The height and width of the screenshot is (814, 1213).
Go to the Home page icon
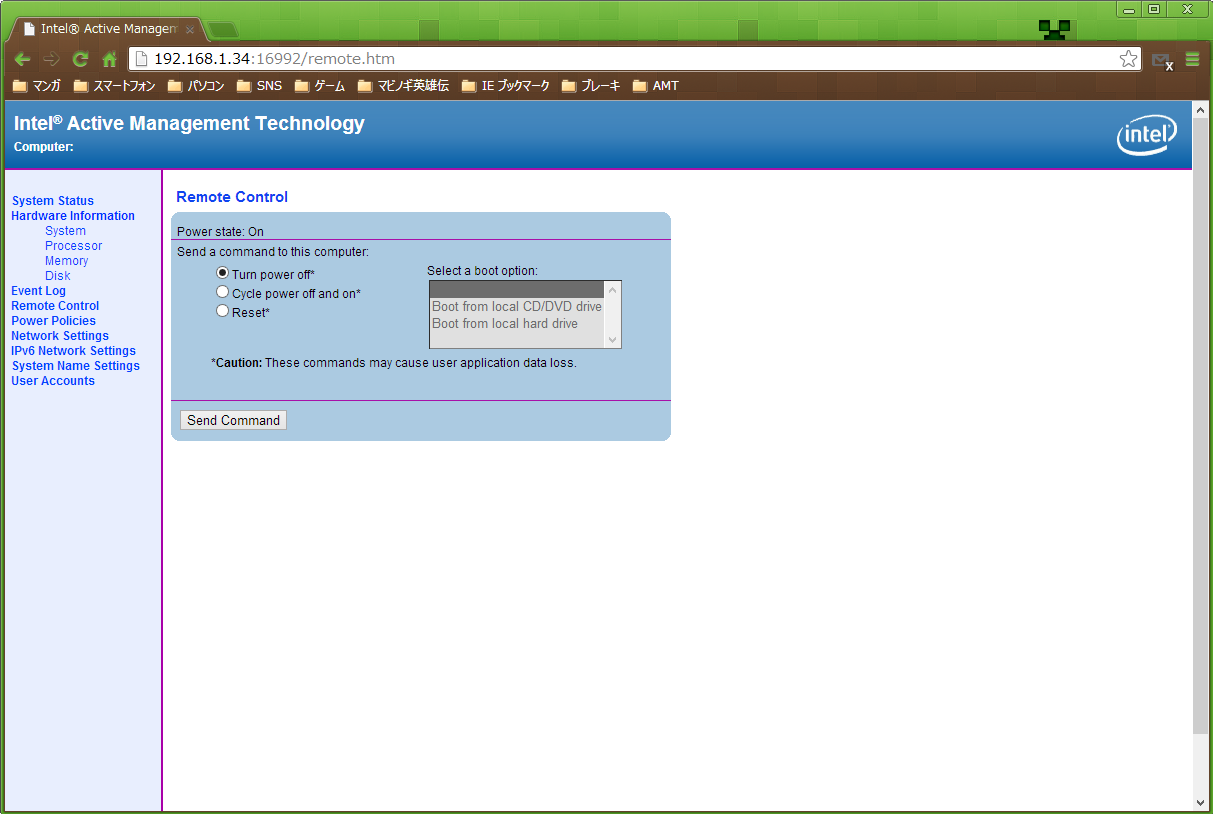pos(110,59)
